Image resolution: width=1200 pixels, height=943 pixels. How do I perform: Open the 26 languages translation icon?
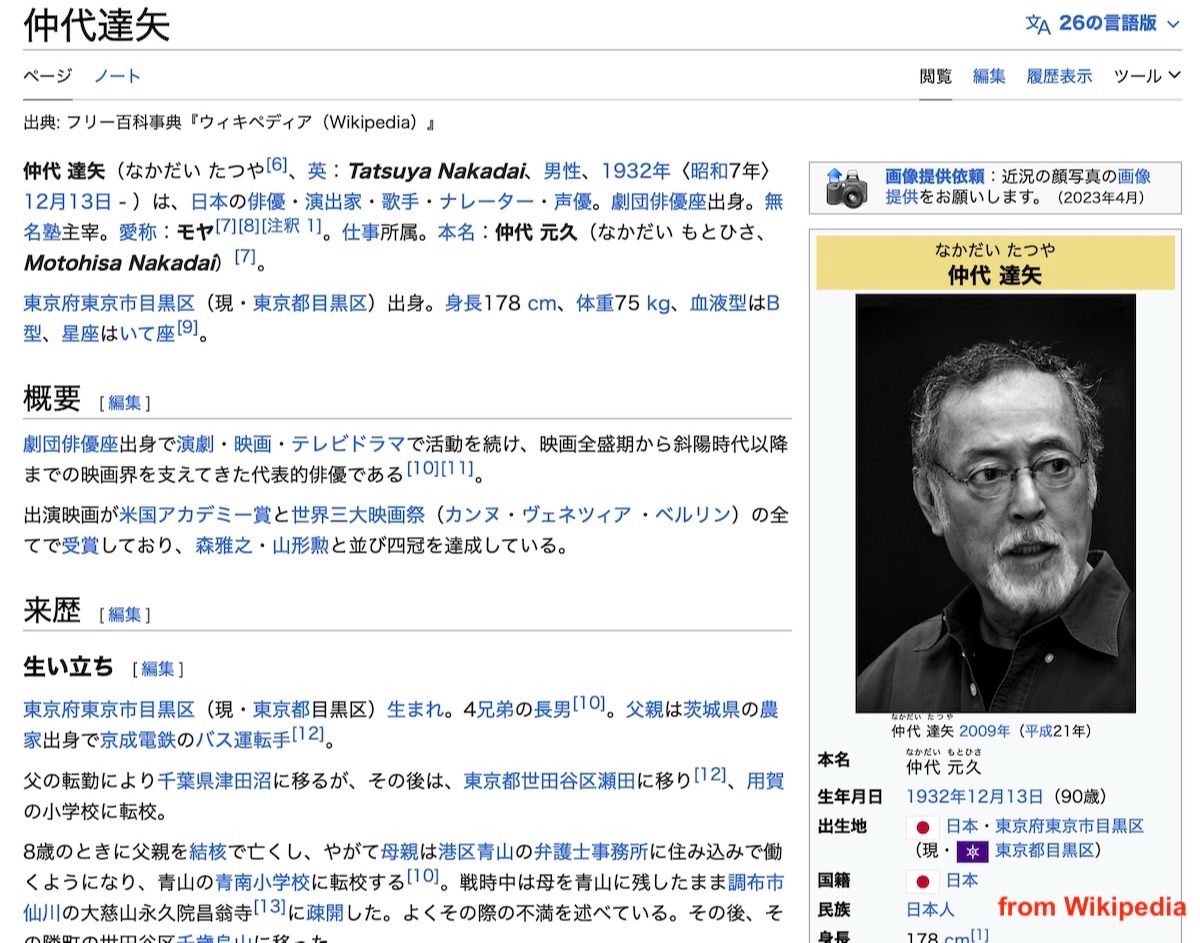click(1038, 24)
